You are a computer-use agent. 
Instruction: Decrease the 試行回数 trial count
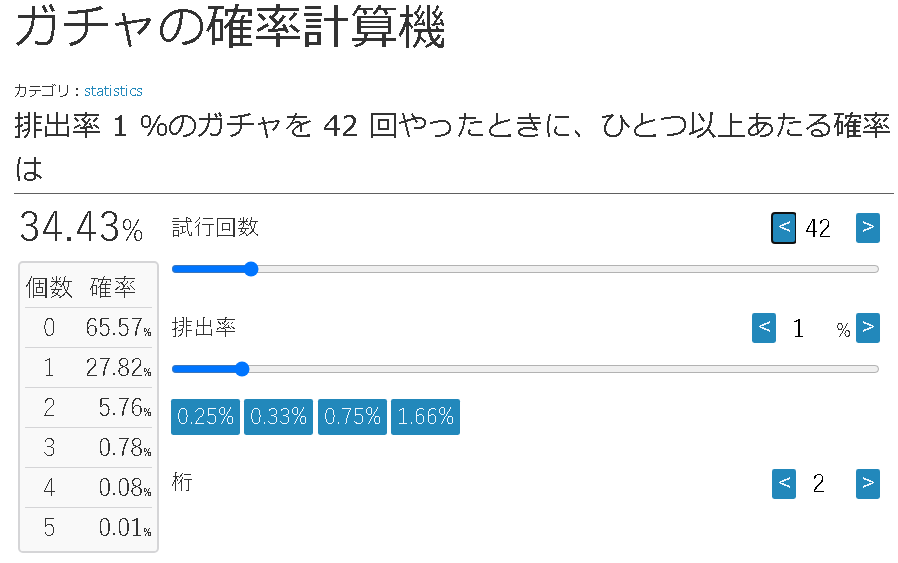[x=784, y=228]
